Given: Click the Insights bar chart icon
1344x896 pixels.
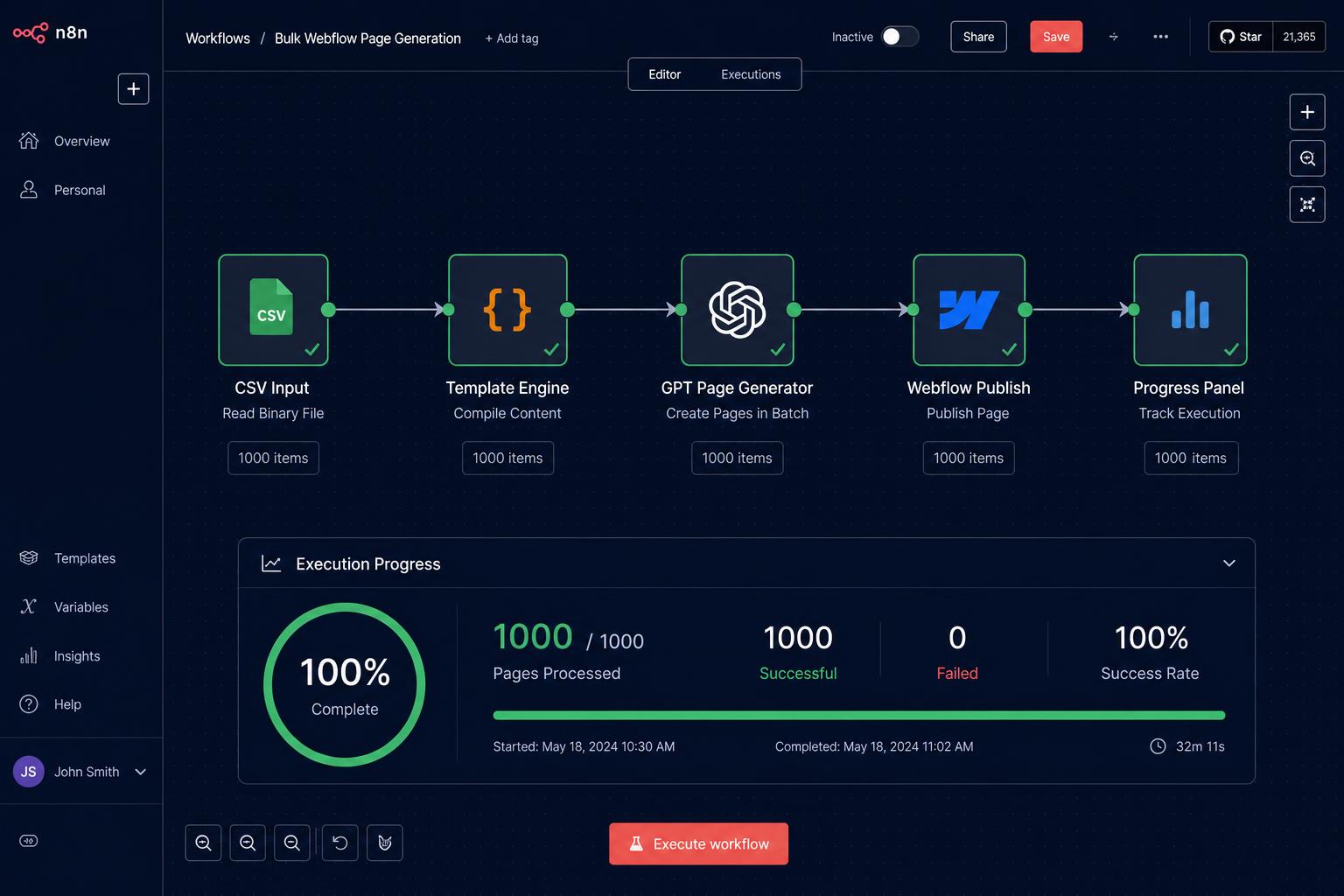Looking at the screenshot, I should [29, 655].
